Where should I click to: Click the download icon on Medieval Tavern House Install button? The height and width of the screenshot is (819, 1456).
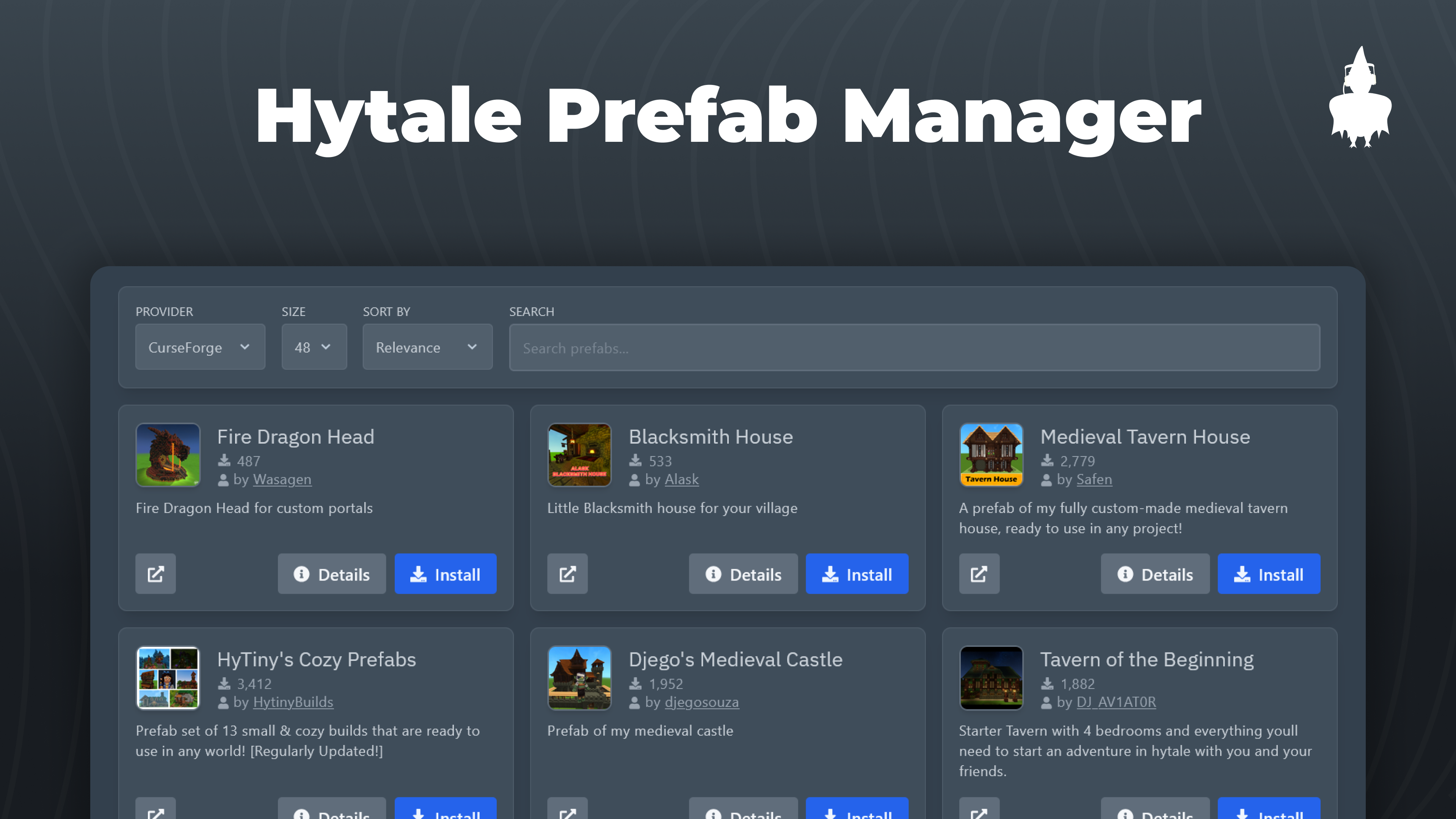pyautogui.click(x=1242, y=574)
